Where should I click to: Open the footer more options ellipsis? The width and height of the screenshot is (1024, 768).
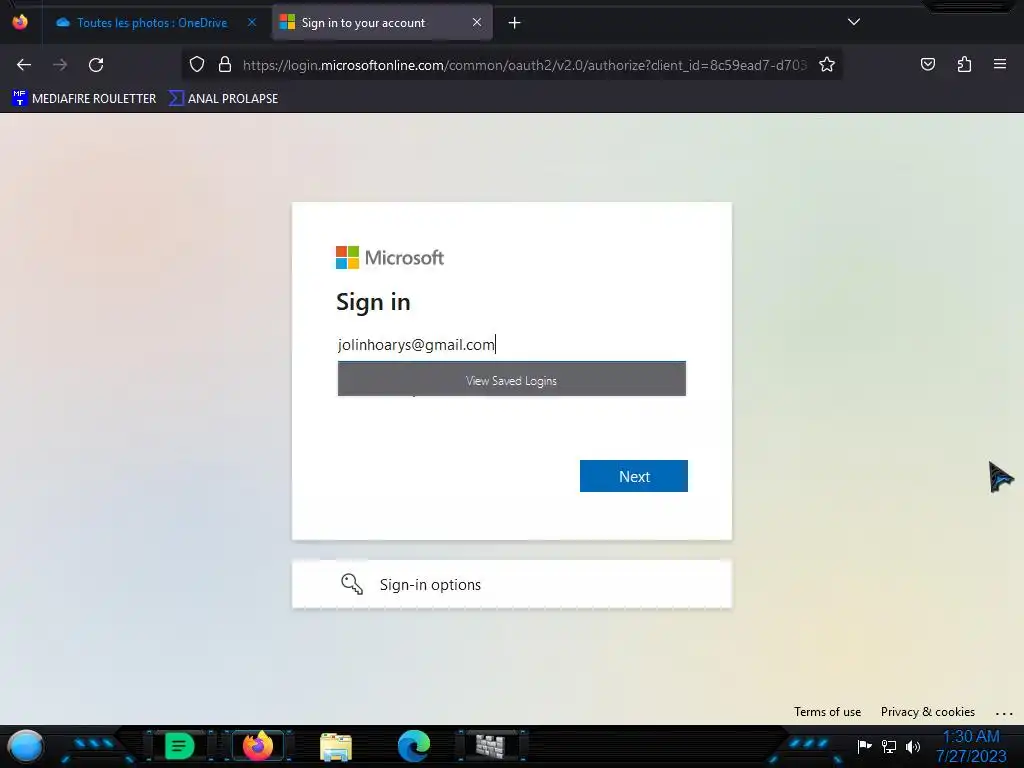point(1004,713)
